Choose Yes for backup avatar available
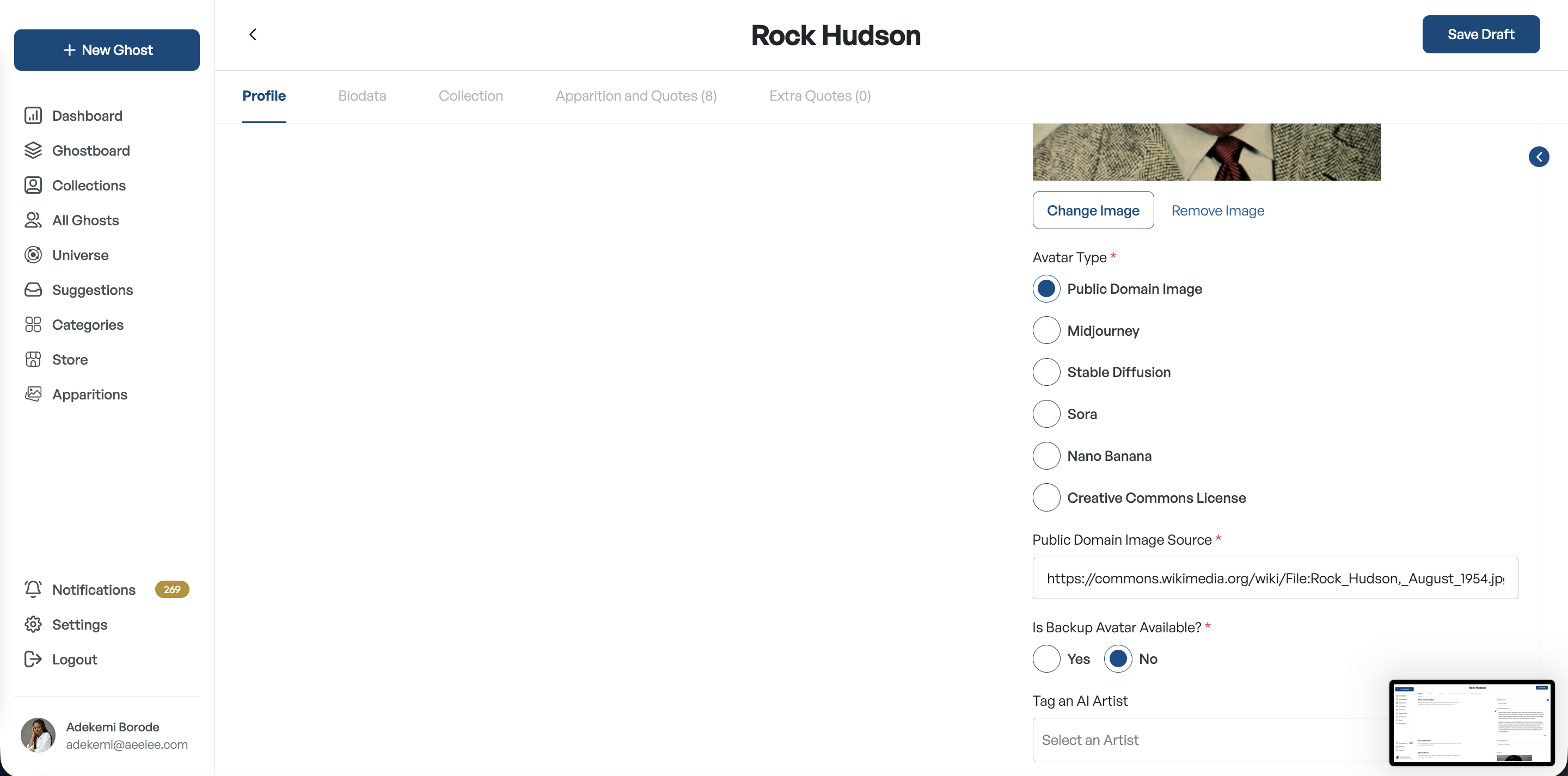Viewport: 1568px width, 776px height. pos(1046,658)
